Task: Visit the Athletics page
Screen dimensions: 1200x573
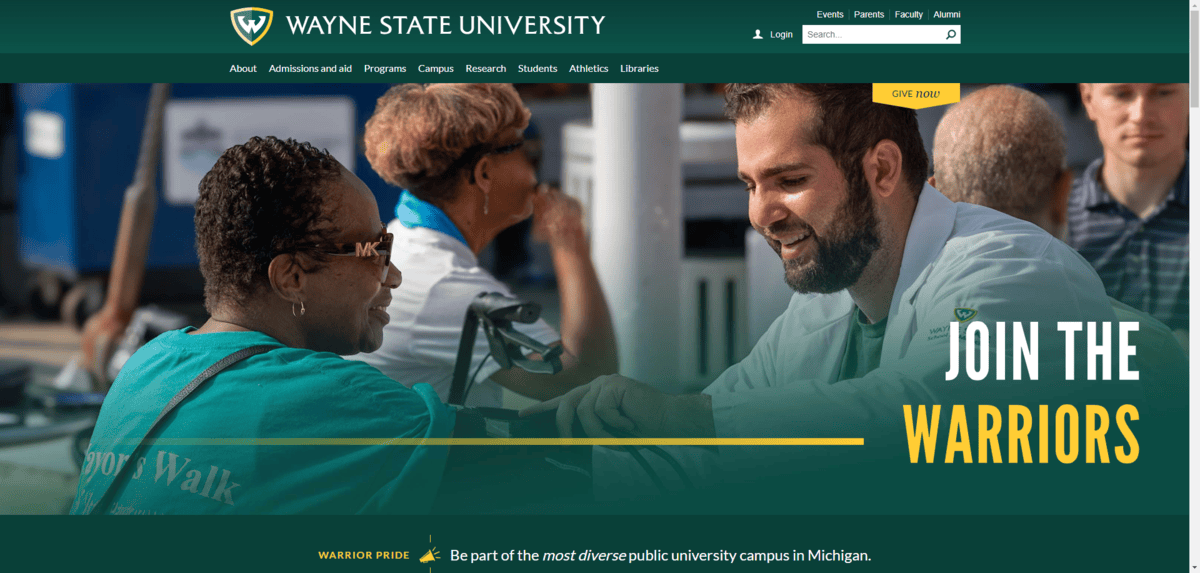Action: (x=589, y=68)
